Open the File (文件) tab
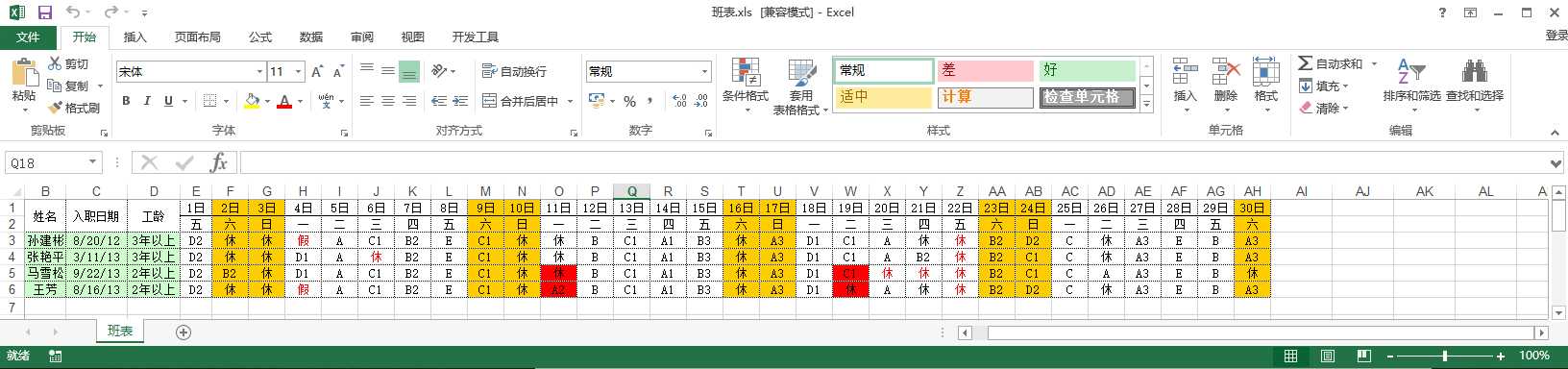Viewport: 1568px width, 369px height. click(28, 37)
